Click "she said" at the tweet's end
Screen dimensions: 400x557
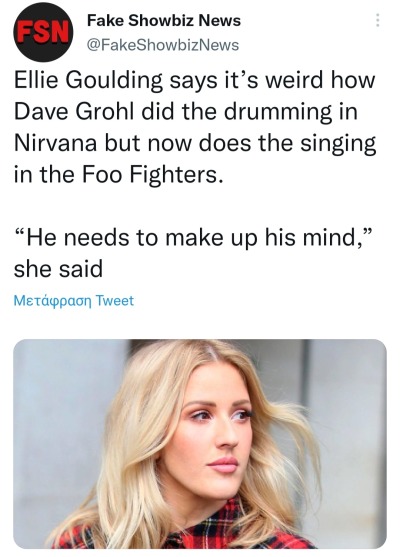coord(58,269)
